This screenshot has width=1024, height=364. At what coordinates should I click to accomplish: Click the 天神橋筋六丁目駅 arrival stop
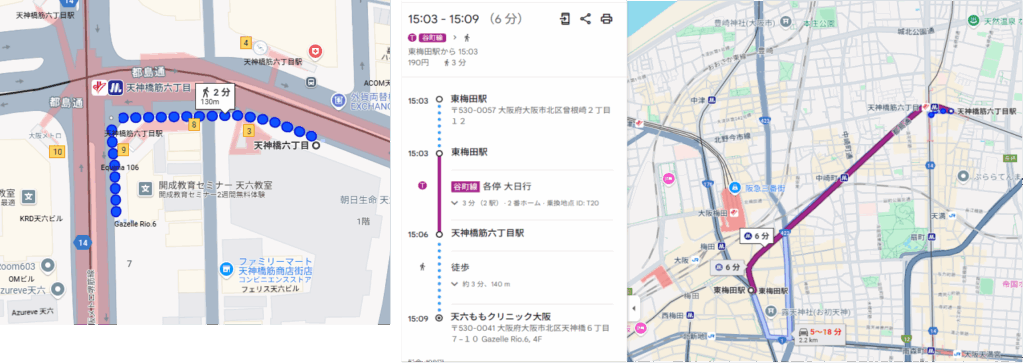click(487, 233)
